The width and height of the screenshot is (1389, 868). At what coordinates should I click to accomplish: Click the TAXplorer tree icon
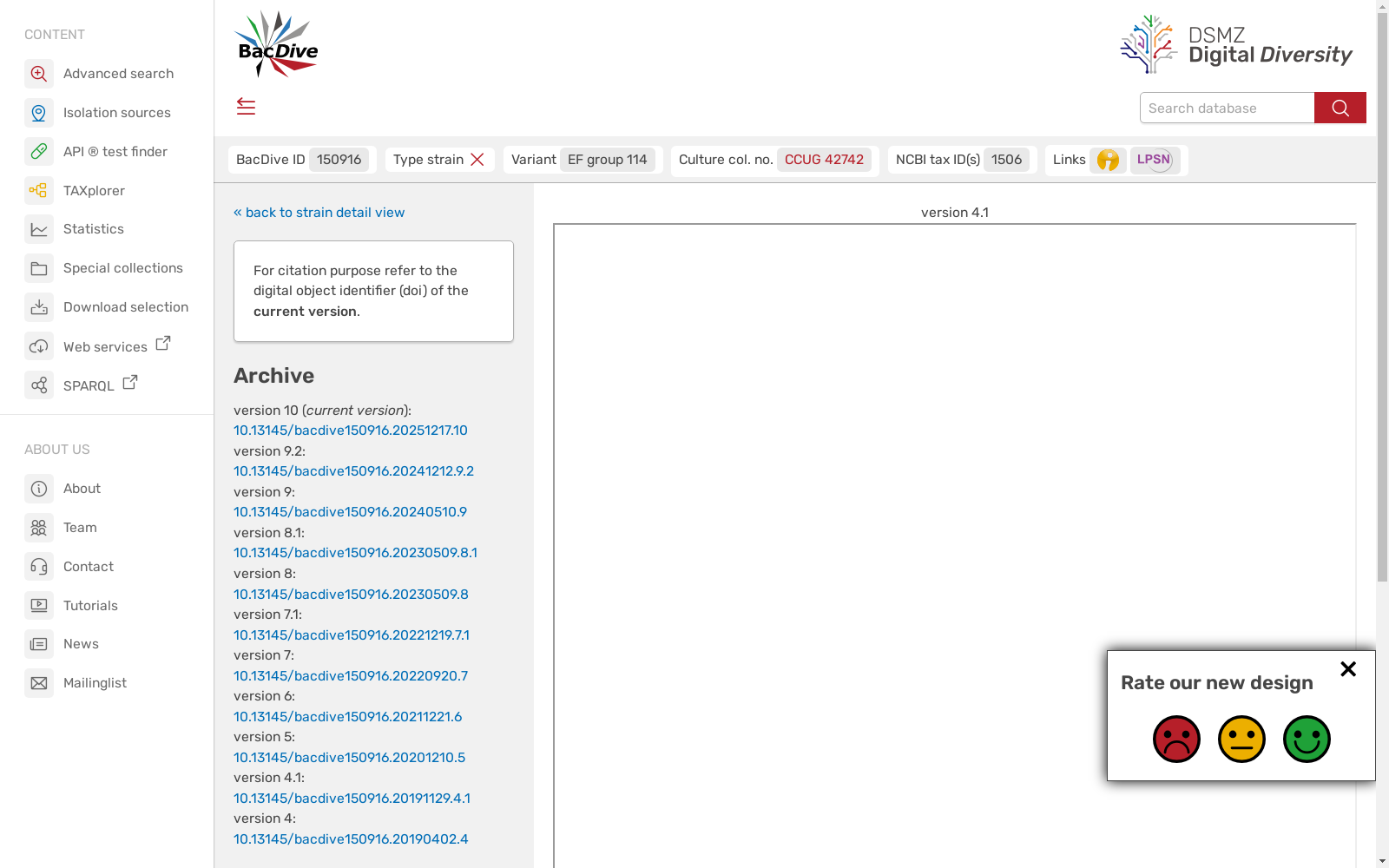(x=39, y=190)
